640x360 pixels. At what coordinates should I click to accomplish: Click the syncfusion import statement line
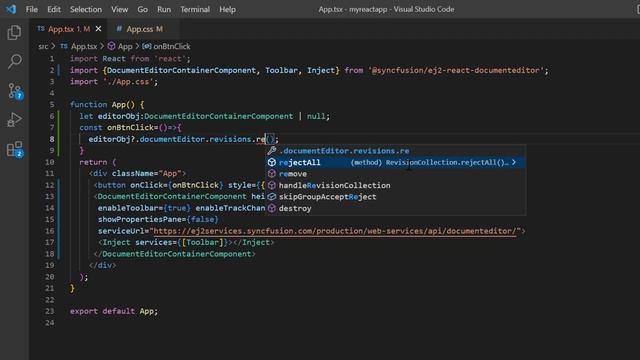[309, 70]
